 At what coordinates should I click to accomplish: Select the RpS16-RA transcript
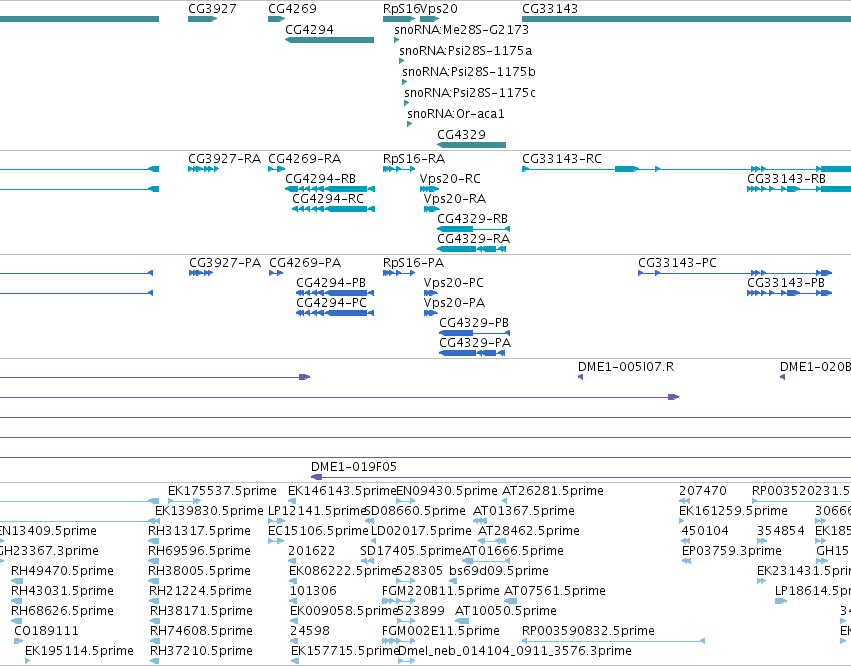click(x=399, y=169)
